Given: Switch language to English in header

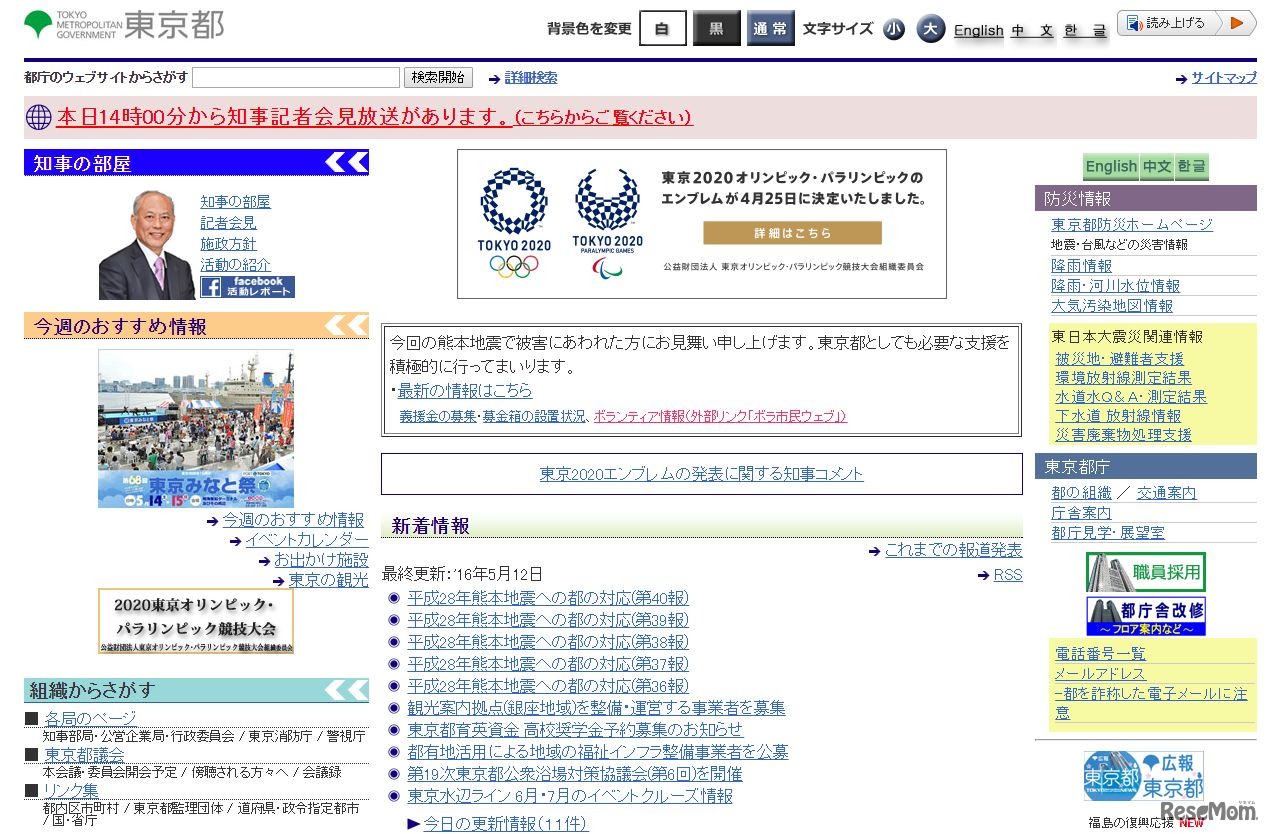Looking at the screenshot, I should pos(978,30).
